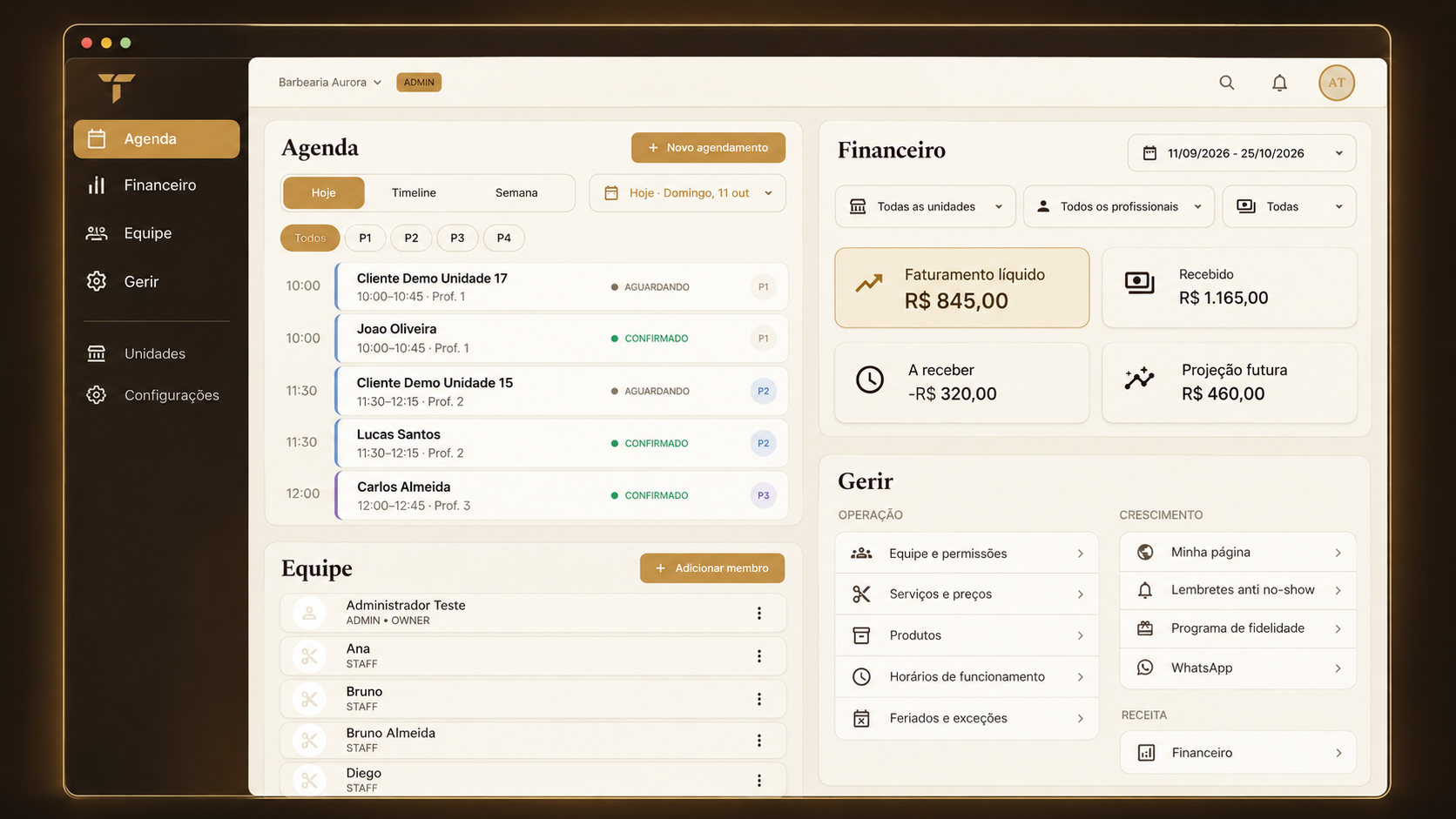The width and height of the screenshot is (1456, 819).
Task: Open the AT user avatar menu
Action: coord(1336,83)
